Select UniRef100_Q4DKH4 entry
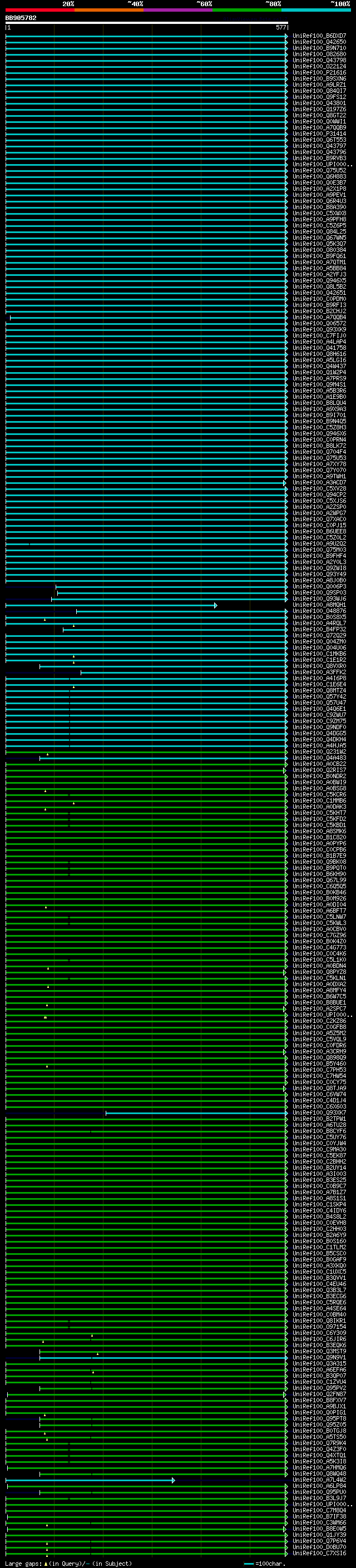Image resolution: width=356 pixels, height=1568 pixels. pos(319,740)
